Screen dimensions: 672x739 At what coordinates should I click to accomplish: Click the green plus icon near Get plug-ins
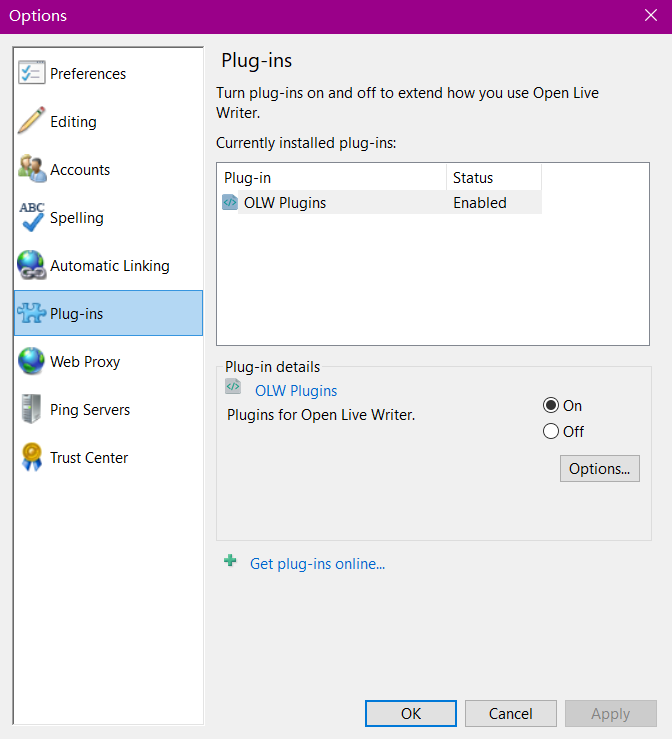pyautogui.click(x=230, y=561)
